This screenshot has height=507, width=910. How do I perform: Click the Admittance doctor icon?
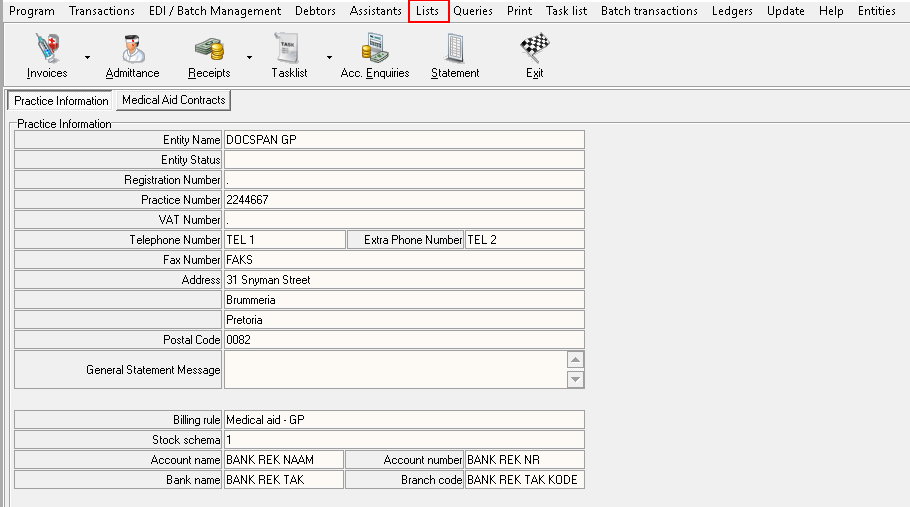click(132, 49)
